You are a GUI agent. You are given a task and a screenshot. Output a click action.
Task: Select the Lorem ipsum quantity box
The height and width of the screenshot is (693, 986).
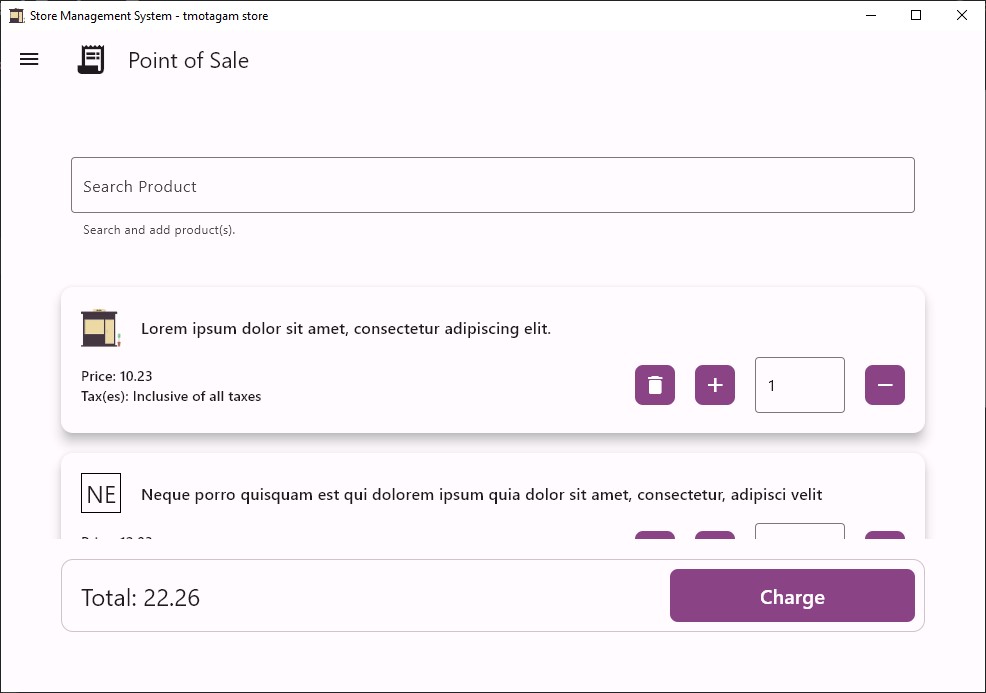799,385
